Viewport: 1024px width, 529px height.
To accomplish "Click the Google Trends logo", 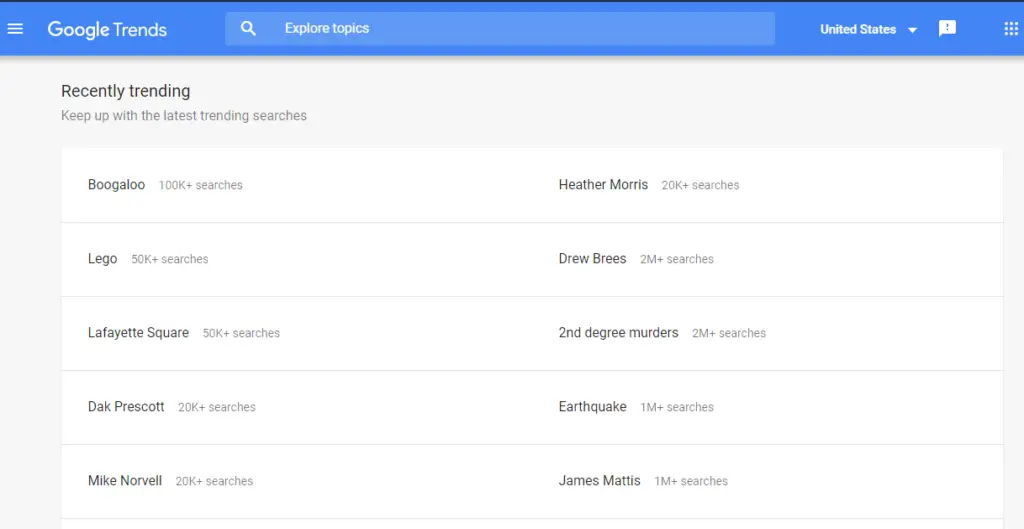I will pos(107,29).
